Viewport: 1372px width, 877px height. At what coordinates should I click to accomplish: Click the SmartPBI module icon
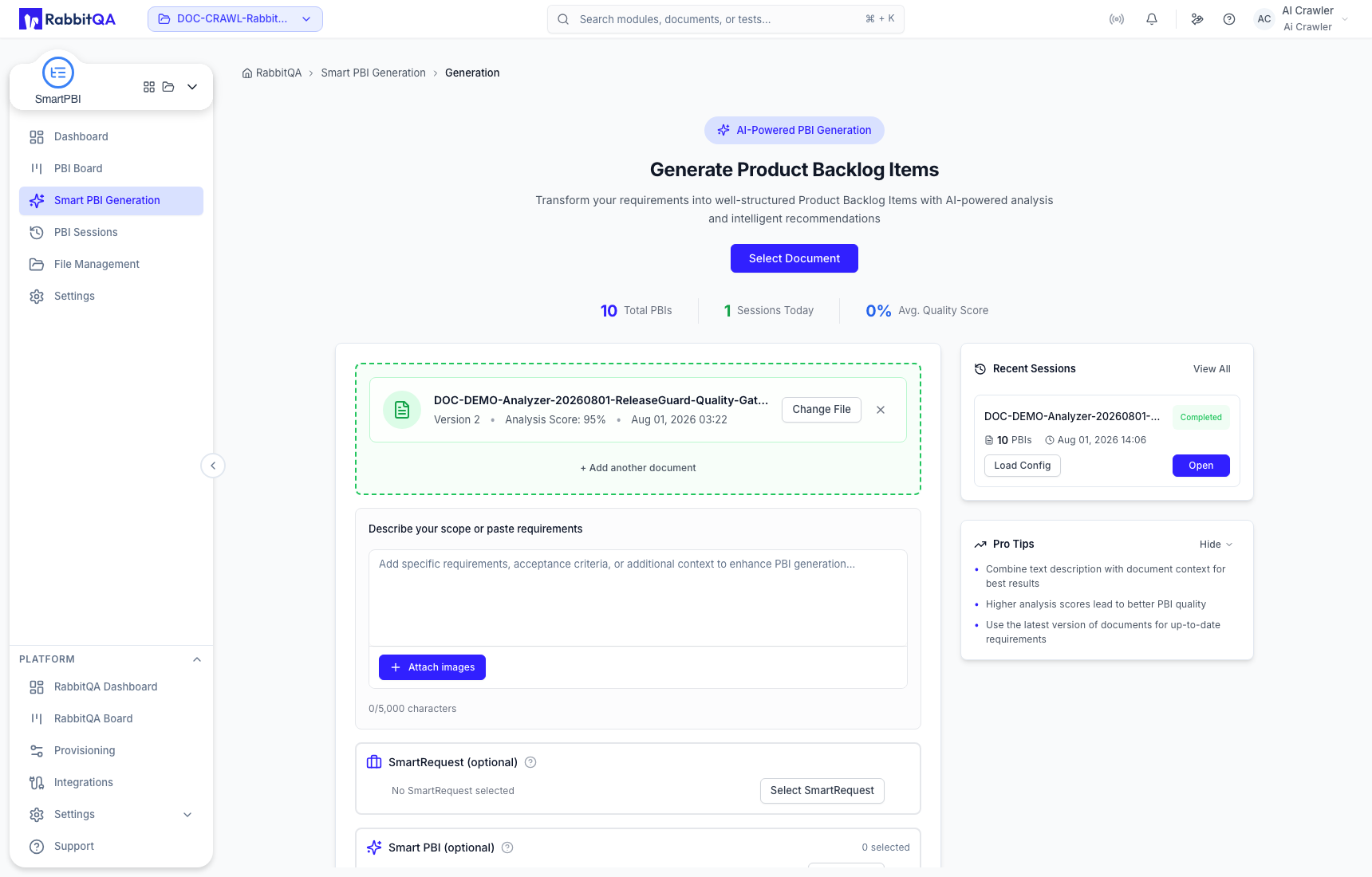click(x=58, y=73)
